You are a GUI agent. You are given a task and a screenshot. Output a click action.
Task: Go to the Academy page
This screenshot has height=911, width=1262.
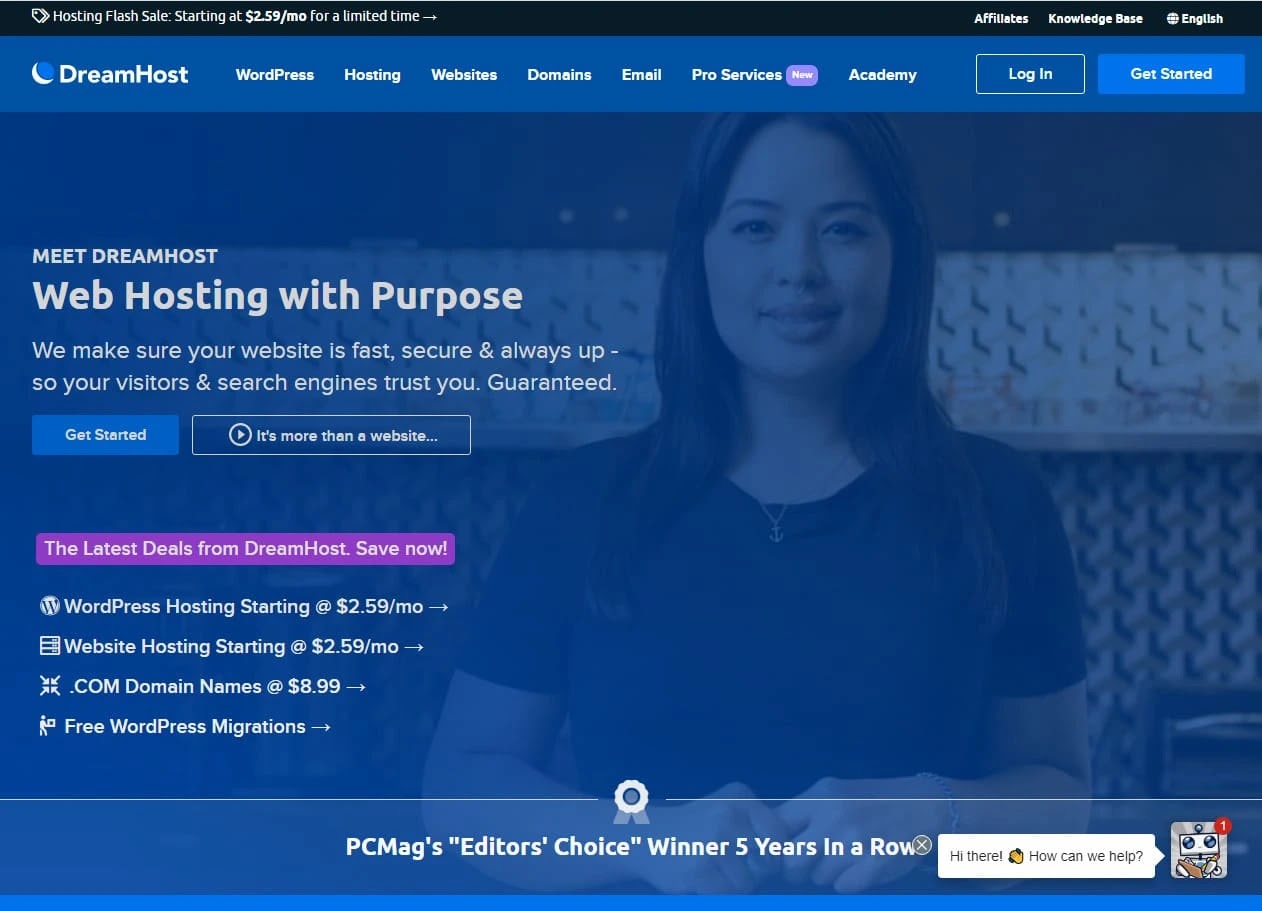(882, 75)
